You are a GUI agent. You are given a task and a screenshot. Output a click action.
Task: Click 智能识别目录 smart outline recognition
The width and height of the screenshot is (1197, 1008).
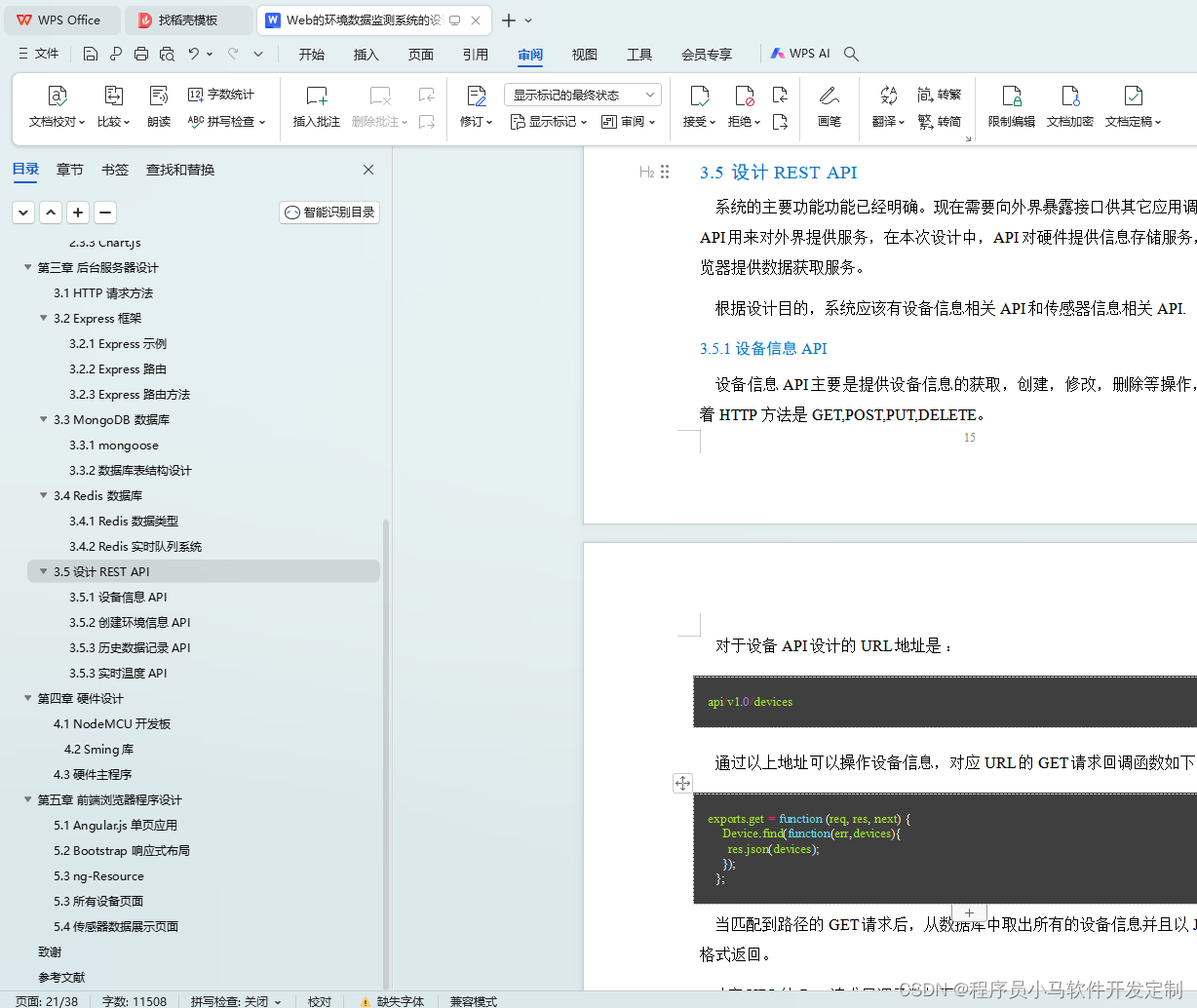[x=329, y=212]
